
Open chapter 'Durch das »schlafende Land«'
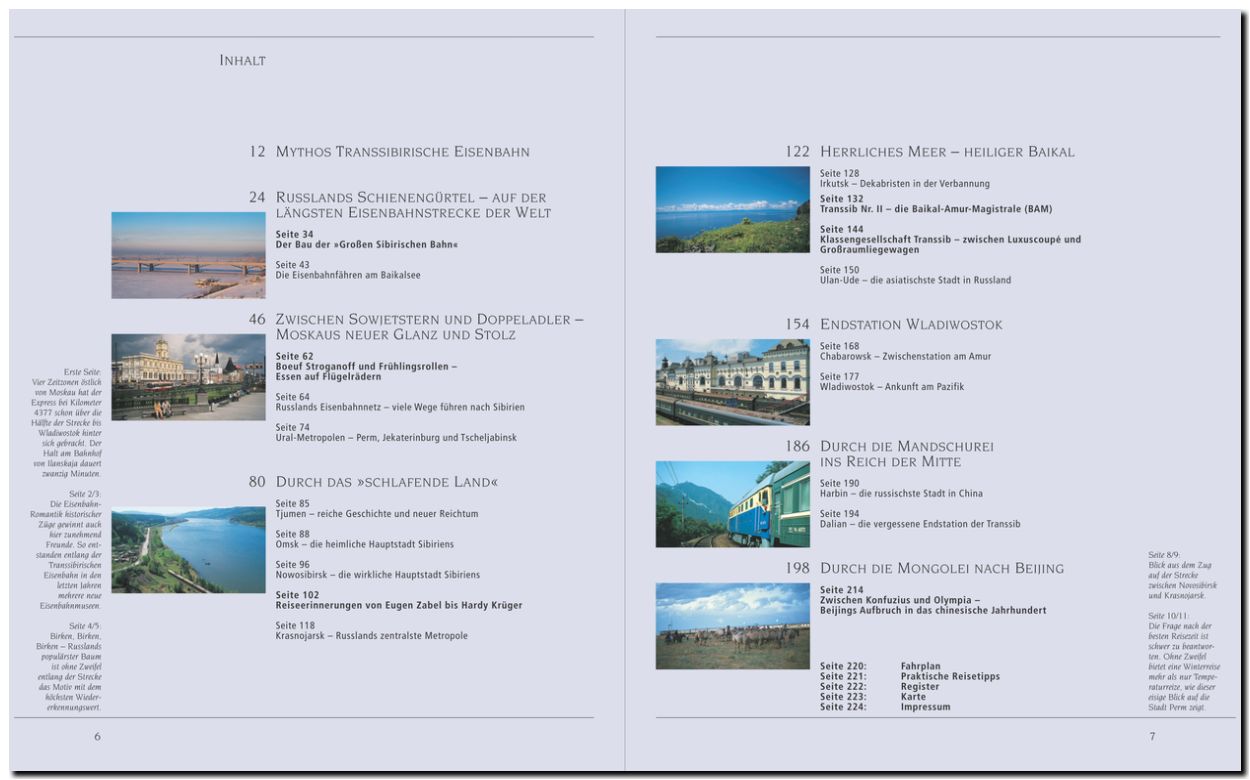[x=386, y=482]
